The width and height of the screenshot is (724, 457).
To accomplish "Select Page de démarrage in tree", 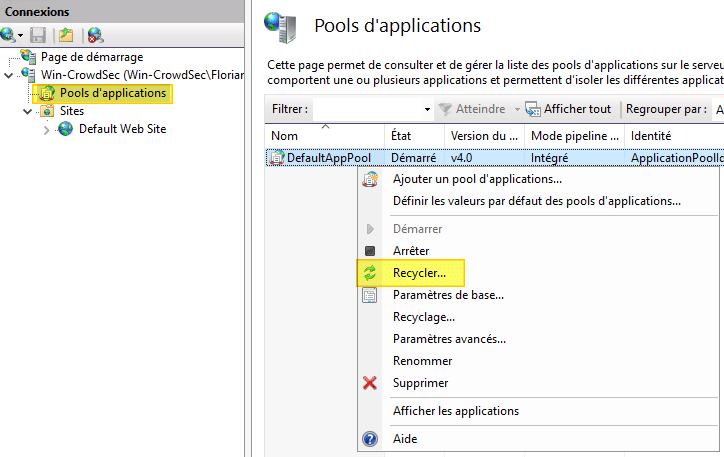I will pos(91,57).
